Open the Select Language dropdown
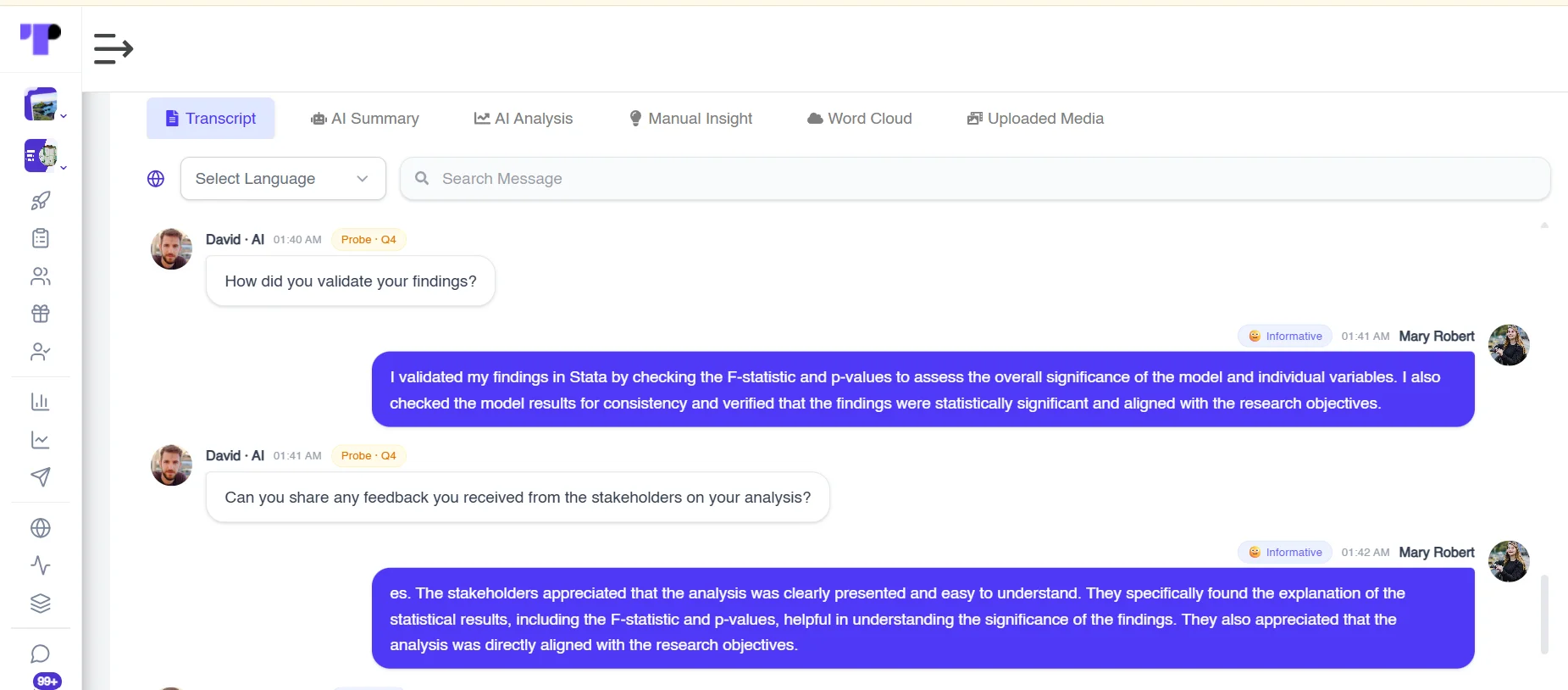Viewport: 1568px width, 690px height. tap(283, 179)
